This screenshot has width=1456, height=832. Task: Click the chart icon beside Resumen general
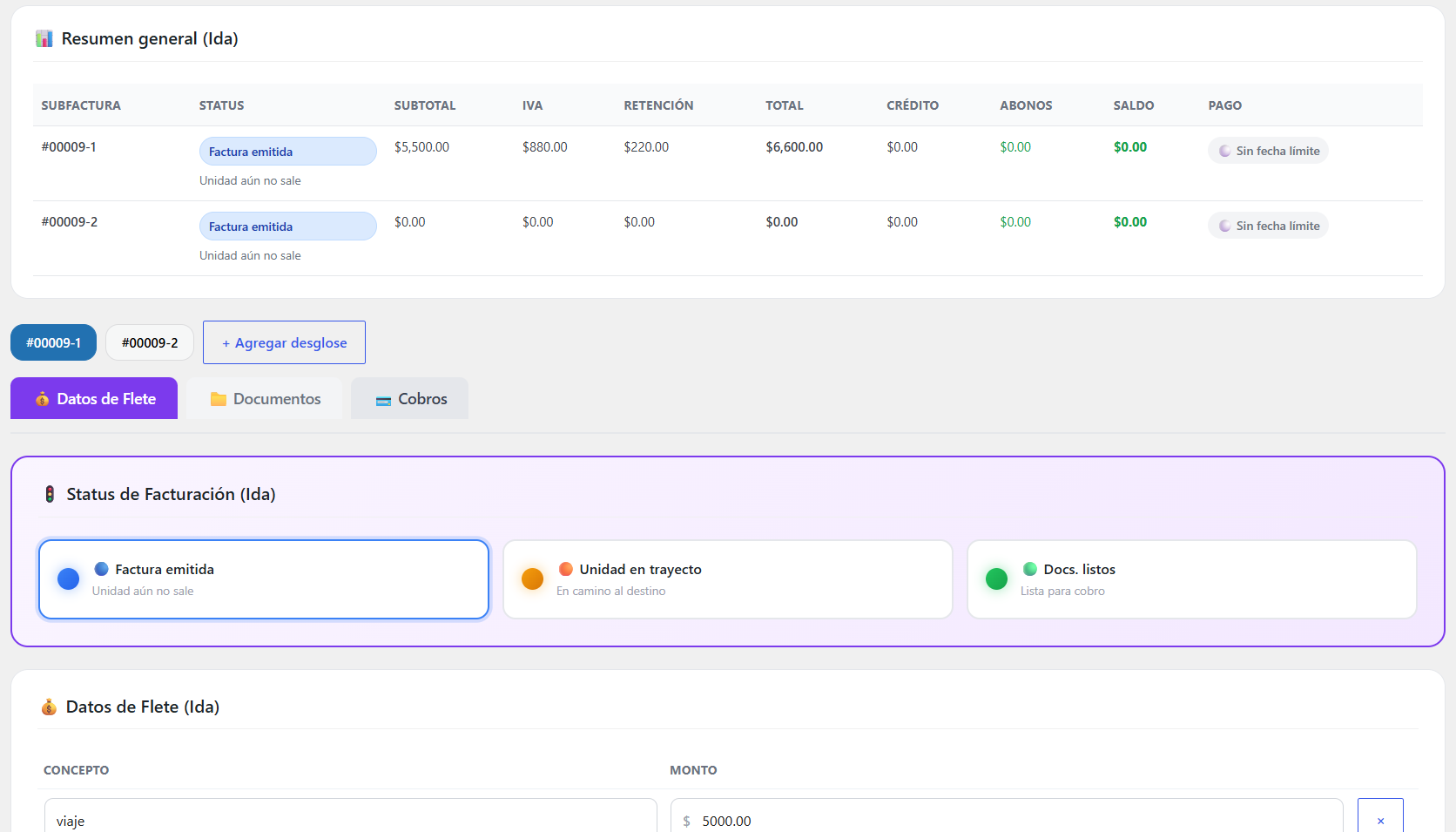pyautogui.click(x=44, y=38)
